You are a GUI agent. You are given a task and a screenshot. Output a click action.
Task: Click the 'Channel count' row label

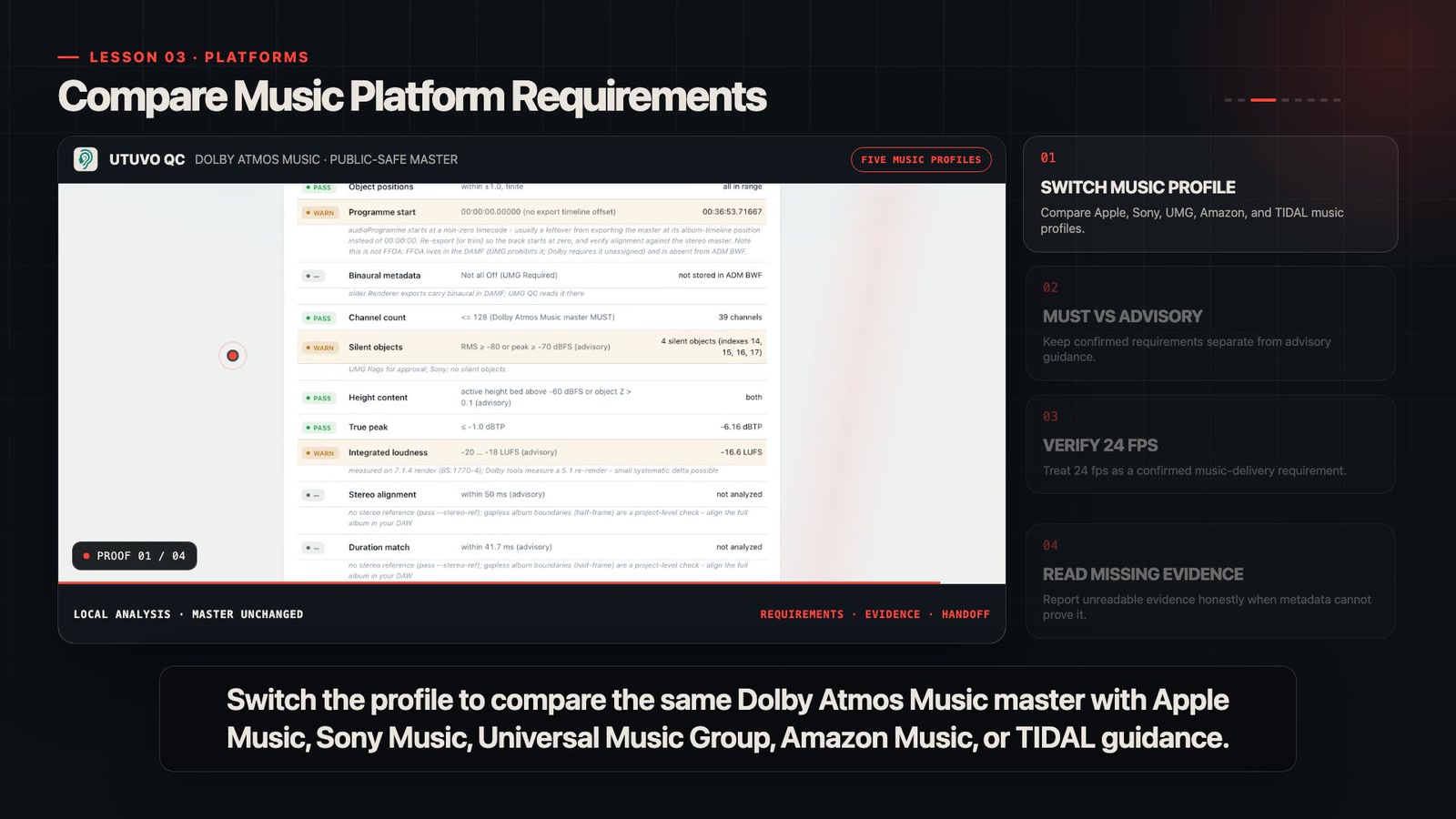click(377, 318)
